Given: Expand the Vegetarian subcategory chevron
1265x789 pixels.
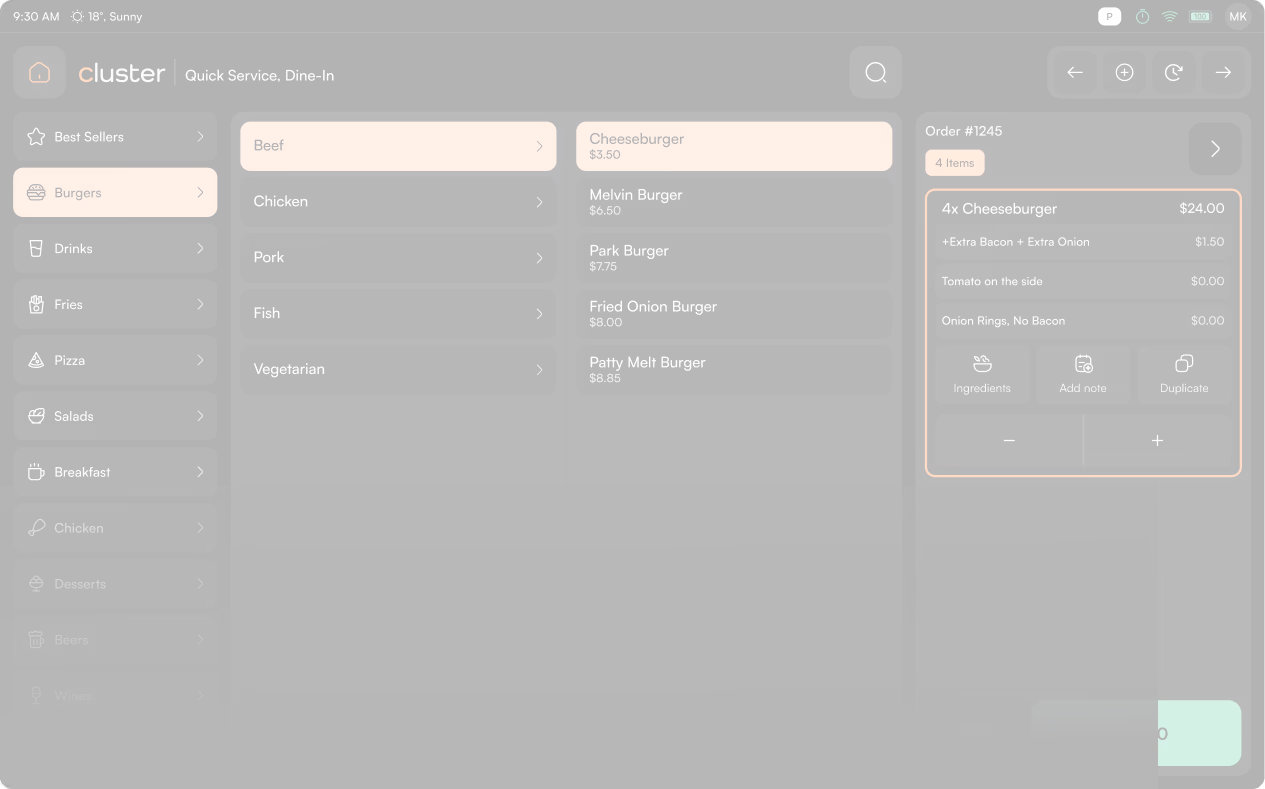Looking at the screenshot, I should pyautogui.click(x=539, y=370).
